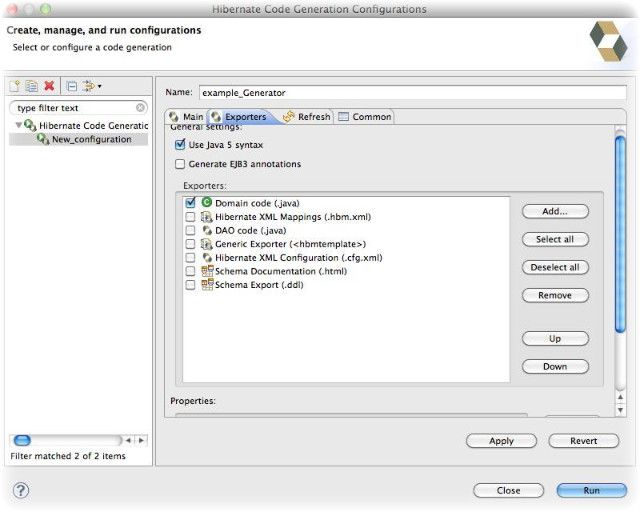The width and height of the screenshot is (640, 512).
Task: Open the filter configurations dropdown icon
Action: [x=91, y=86]
